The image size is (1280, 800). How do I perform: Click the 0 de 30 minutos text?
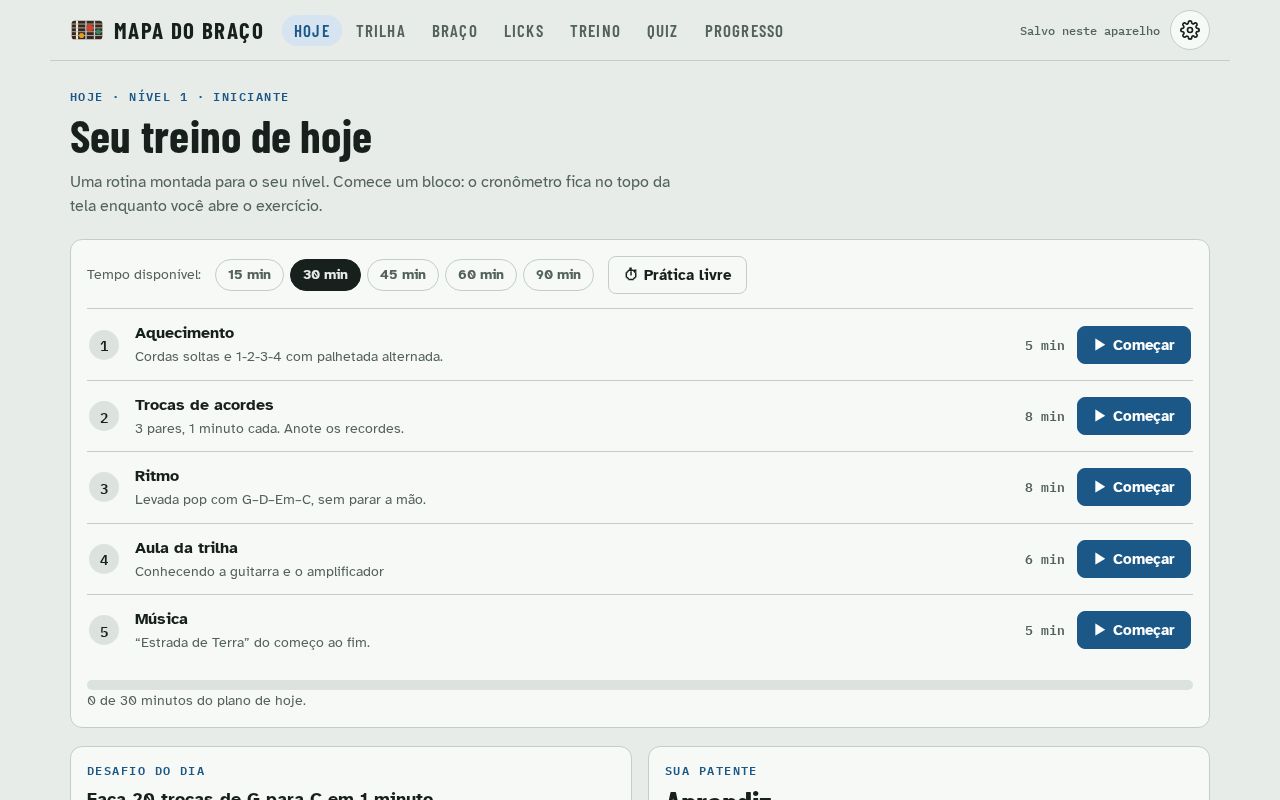tap(196, 701)
